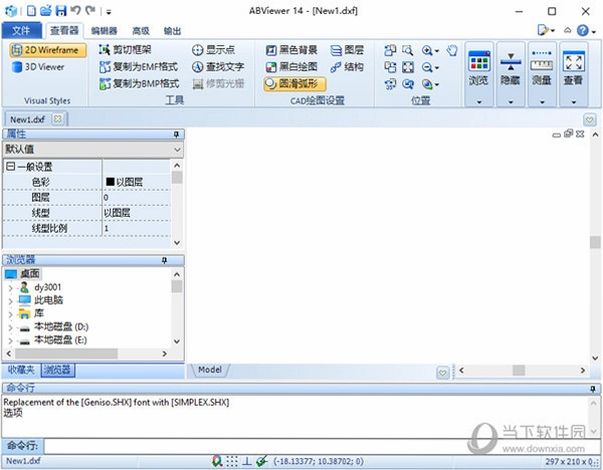Viewport: 603px width, 470px height.
Task: Click the drawing area horizontal scrollbar thumb
Action: (x=519, y=370)
